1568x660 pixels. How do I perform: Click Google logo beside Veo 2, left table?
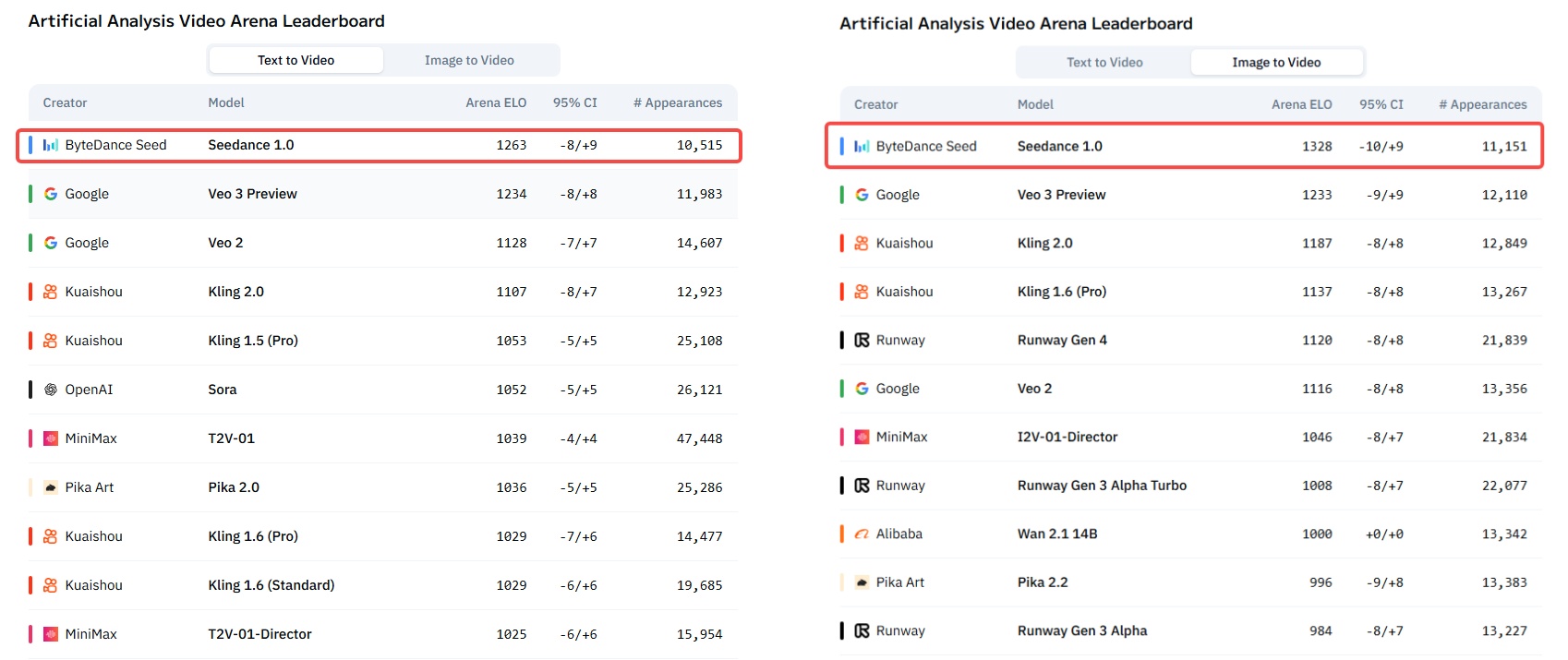pyautogui.click(x=51, y=243)
